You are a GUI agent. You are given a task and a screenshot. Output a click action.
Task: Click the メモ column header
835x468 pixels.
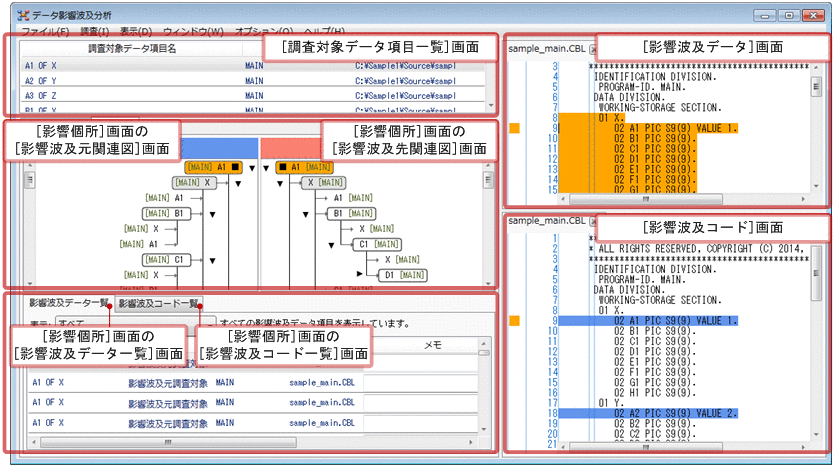(x=433, y=346)
